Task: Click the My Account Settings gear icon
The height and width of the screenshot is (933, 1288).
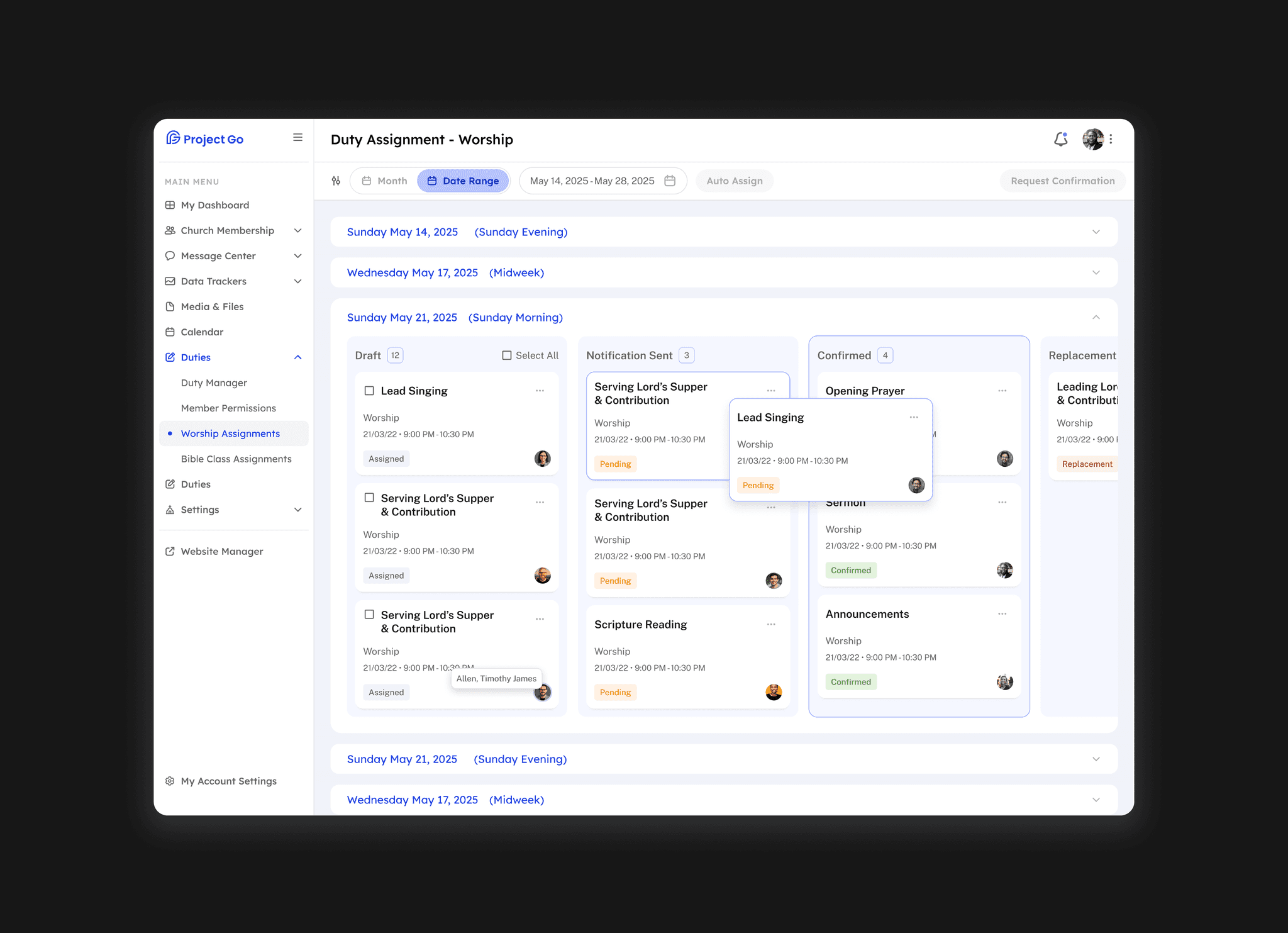Action: pos(170,781)
